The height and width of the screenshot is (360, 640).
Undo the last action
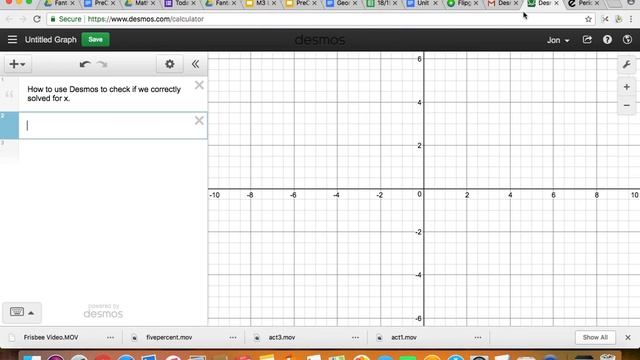[85, 64]
